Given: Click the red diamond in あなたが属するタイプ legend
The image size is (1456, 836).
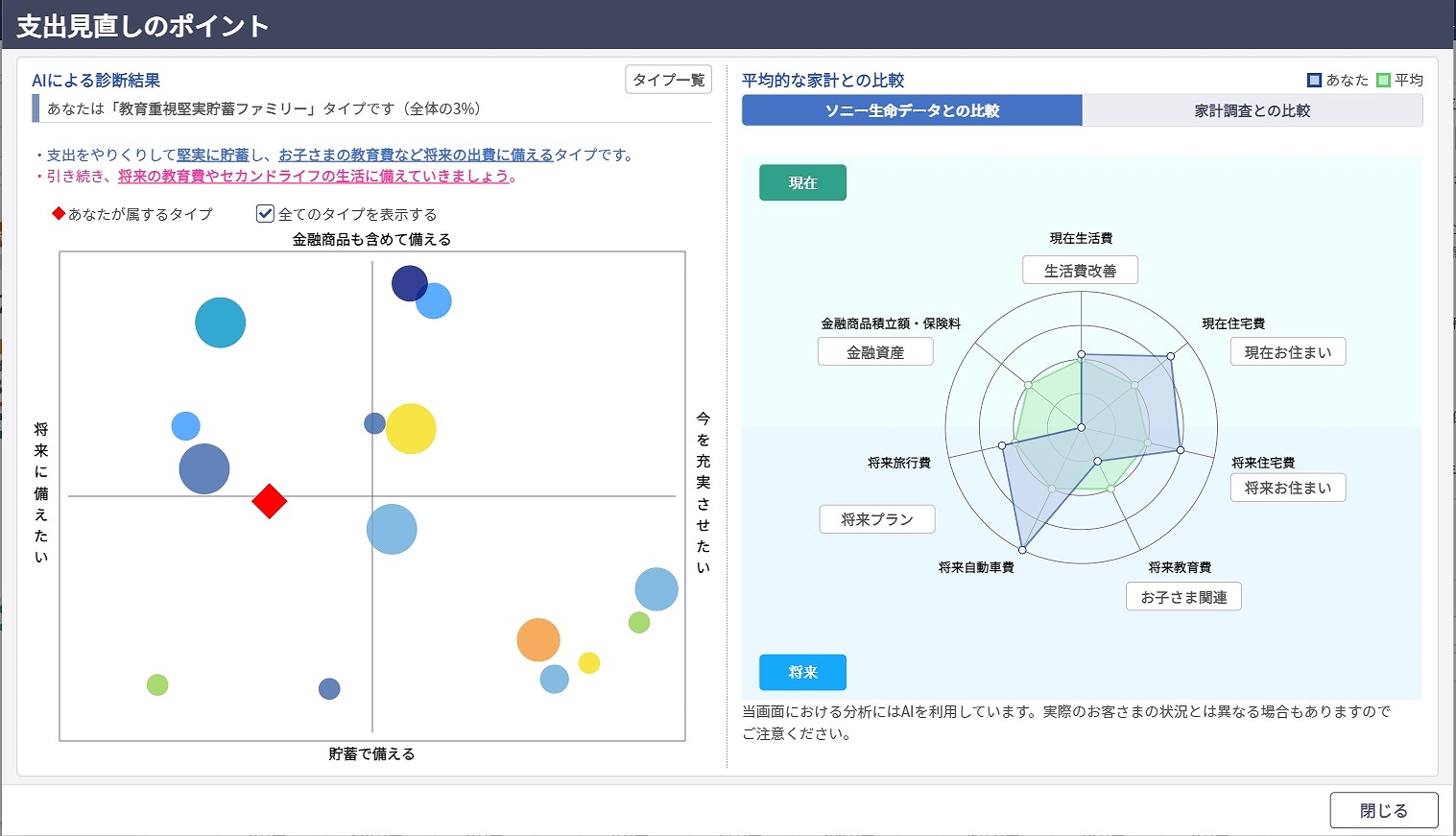Looking at the screenshot, I should click(x=59, y=213).
